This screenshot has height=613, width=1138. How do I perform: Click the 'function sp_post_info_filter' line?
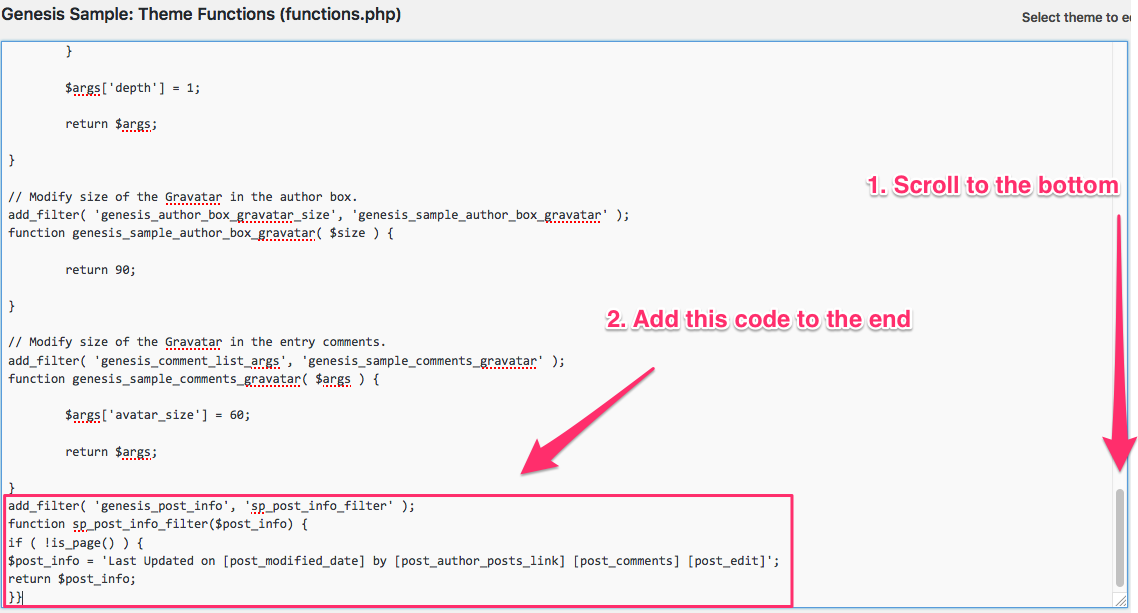160,524
